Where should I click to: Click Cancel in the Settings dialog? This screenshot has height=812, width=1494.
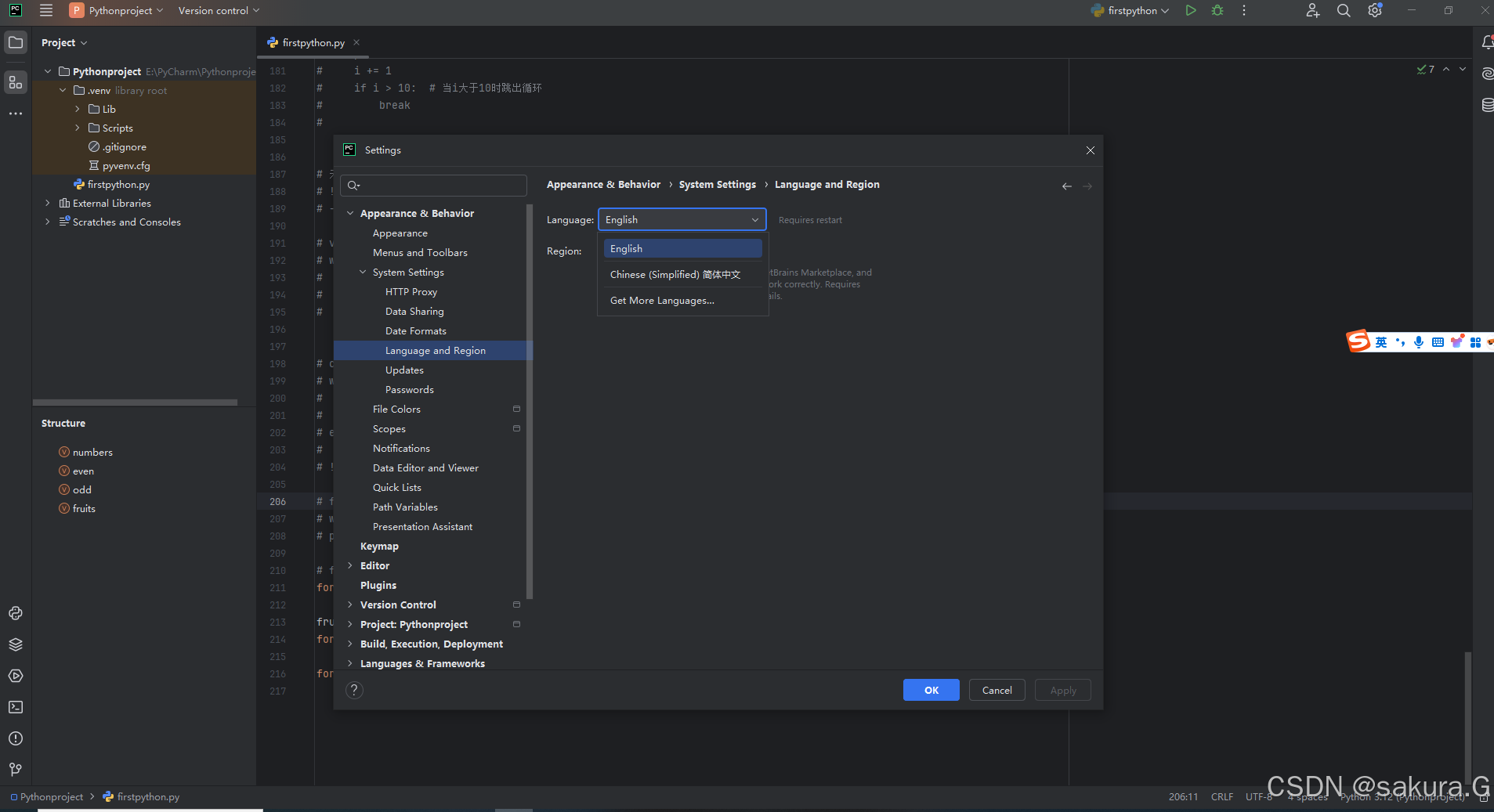point(997,690)
